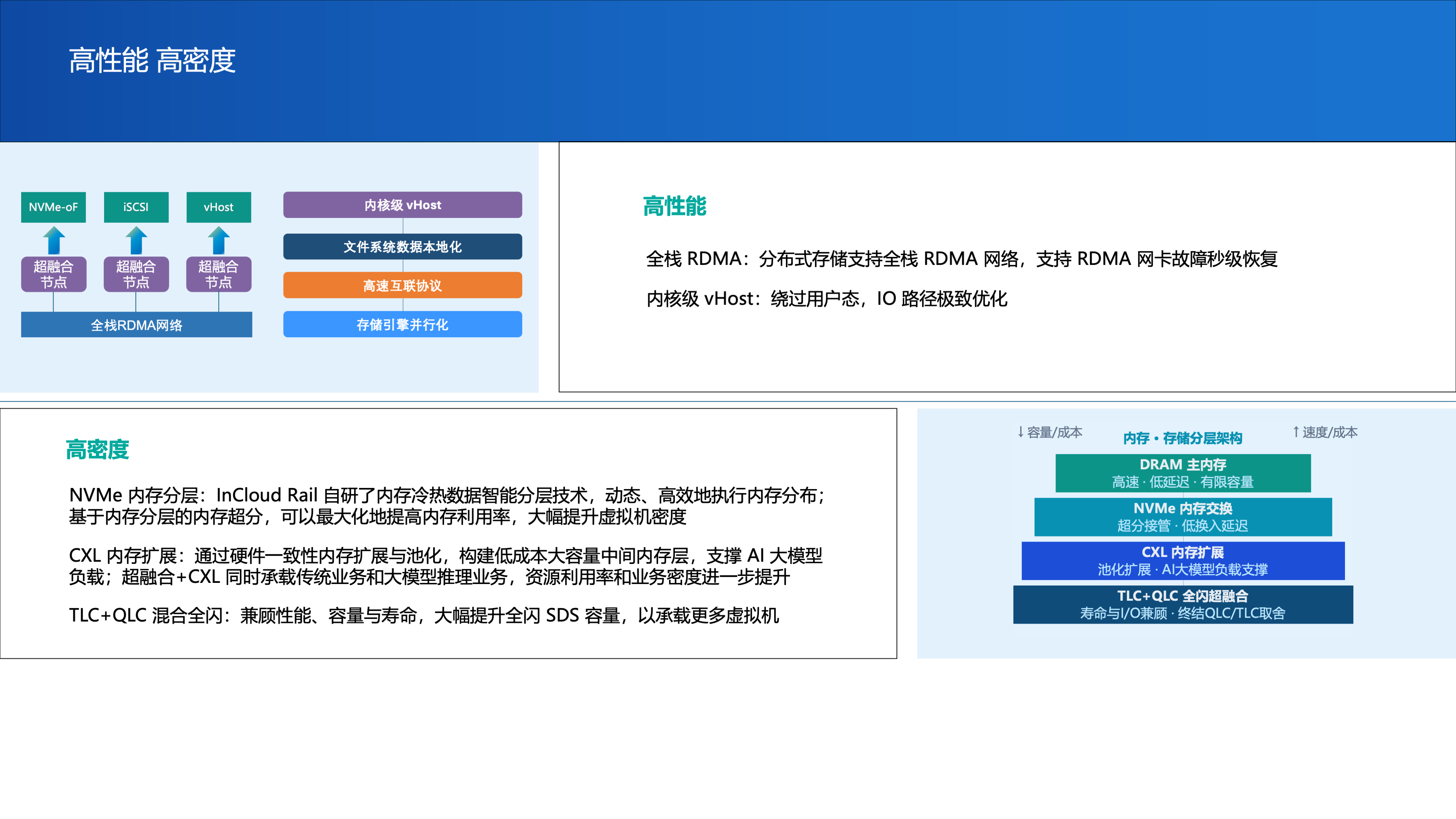
Task: Click the slide title 高性能 高密度
Action: click(x=152, y=60)
